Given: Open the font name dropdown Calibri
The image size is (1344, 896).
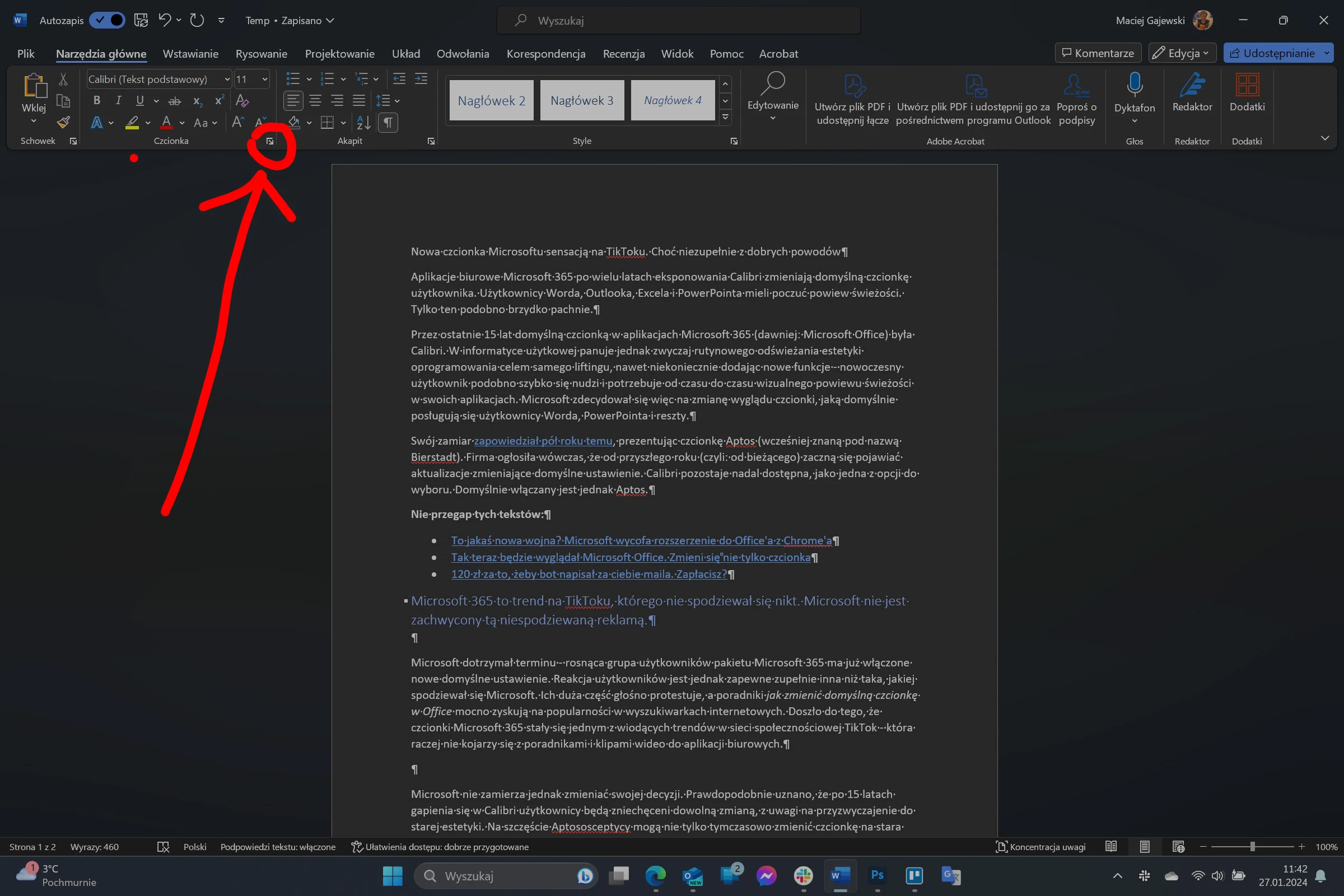Looking at the screenshot, I should click(x=227, y=80).
